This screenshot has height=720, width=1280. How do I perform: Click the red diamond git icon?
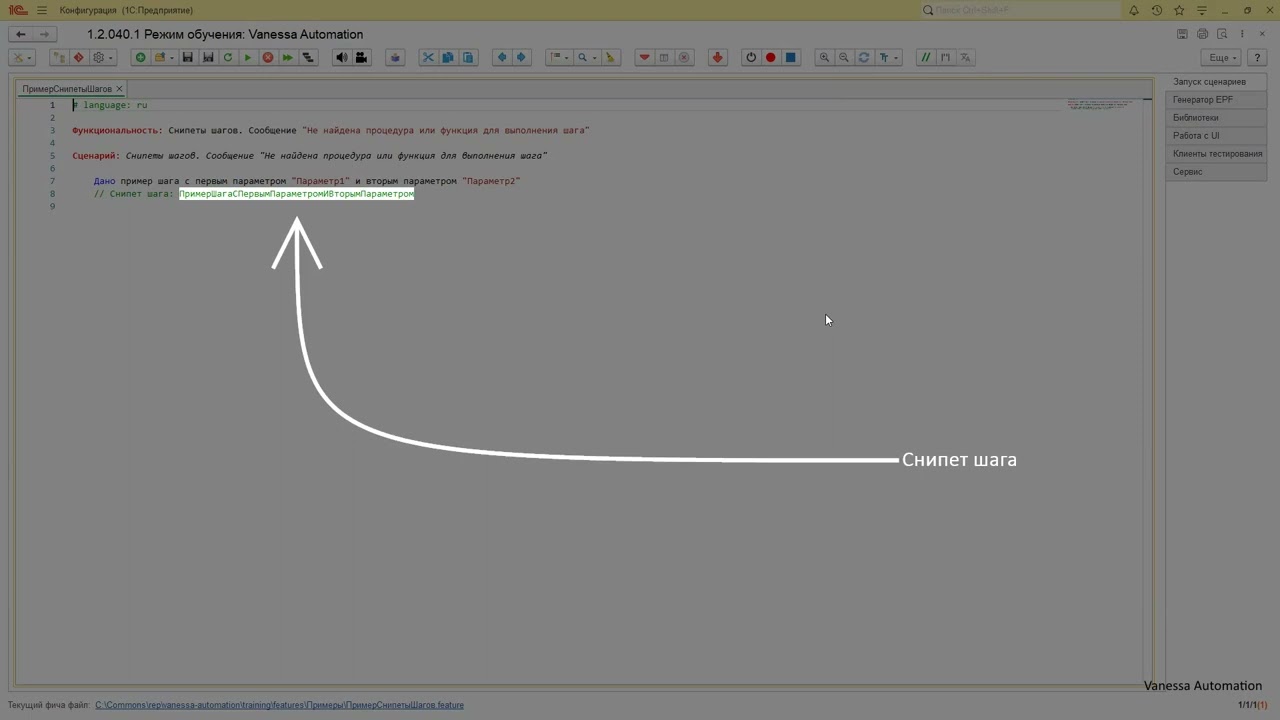click(78, 57)
